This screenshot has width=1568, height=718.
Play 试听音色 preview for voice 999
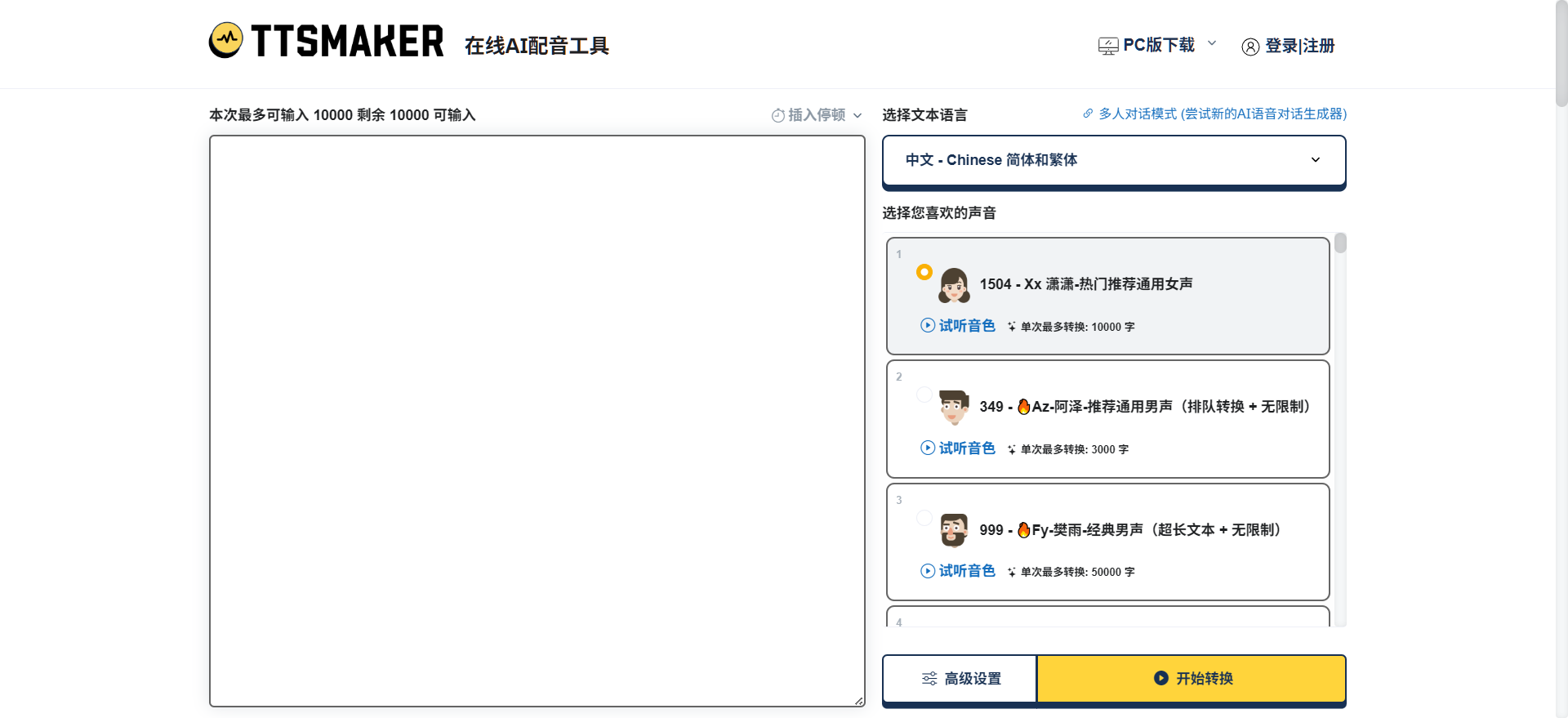coord(958,571)
